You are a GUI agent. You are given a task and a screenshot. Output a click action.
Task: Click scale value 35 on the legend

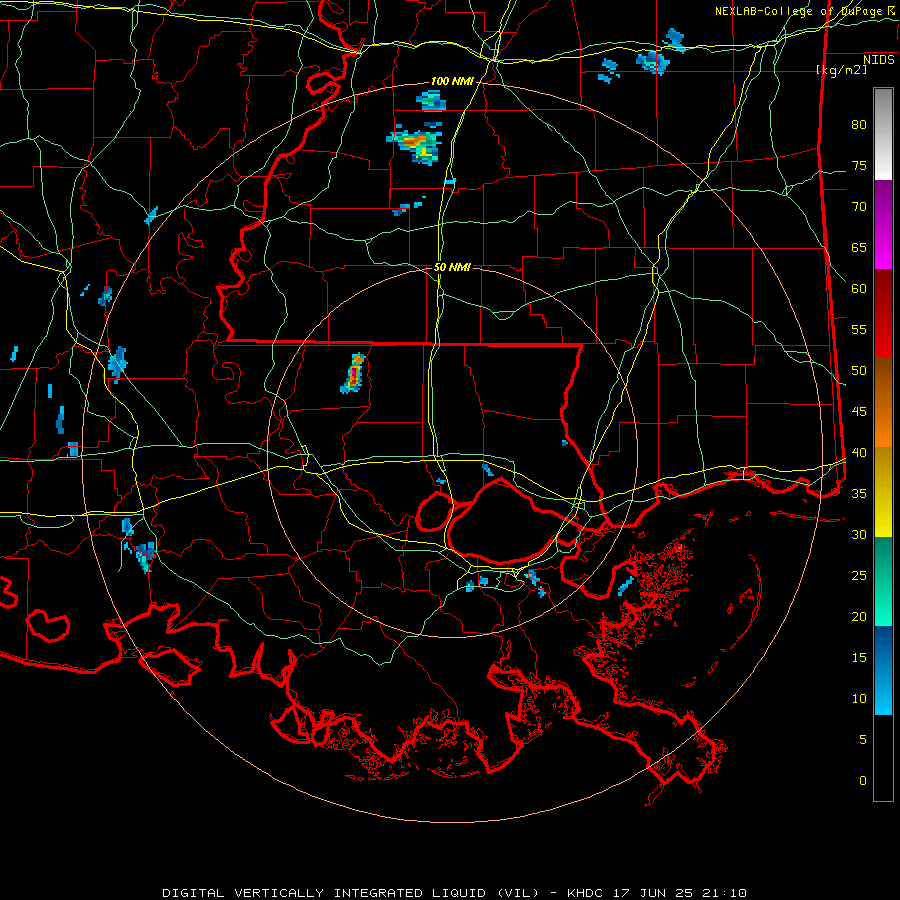point(859,494)
